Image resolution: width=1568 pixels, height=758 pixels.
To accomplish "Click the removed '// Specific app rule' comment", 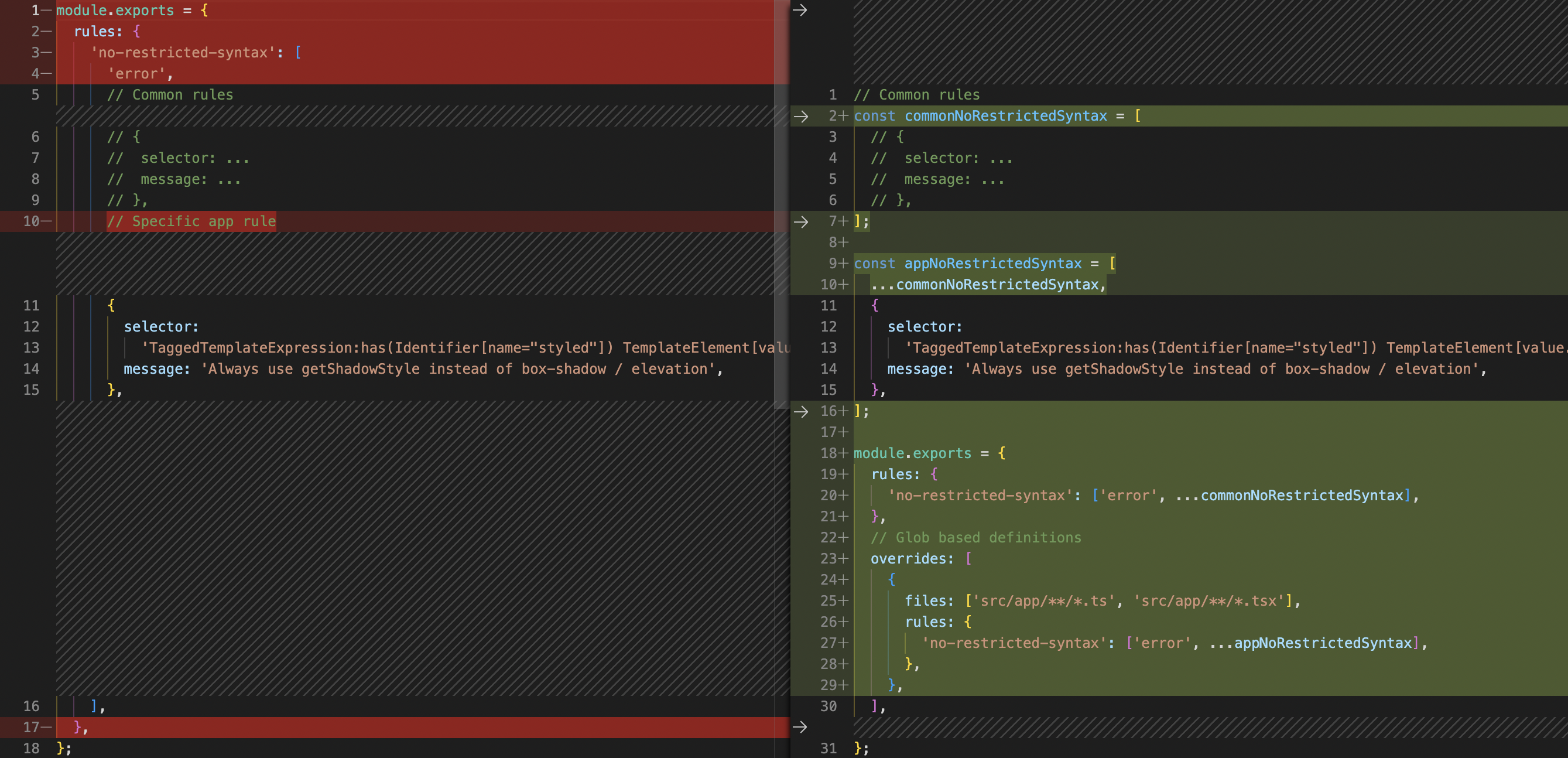I will 191,221.
